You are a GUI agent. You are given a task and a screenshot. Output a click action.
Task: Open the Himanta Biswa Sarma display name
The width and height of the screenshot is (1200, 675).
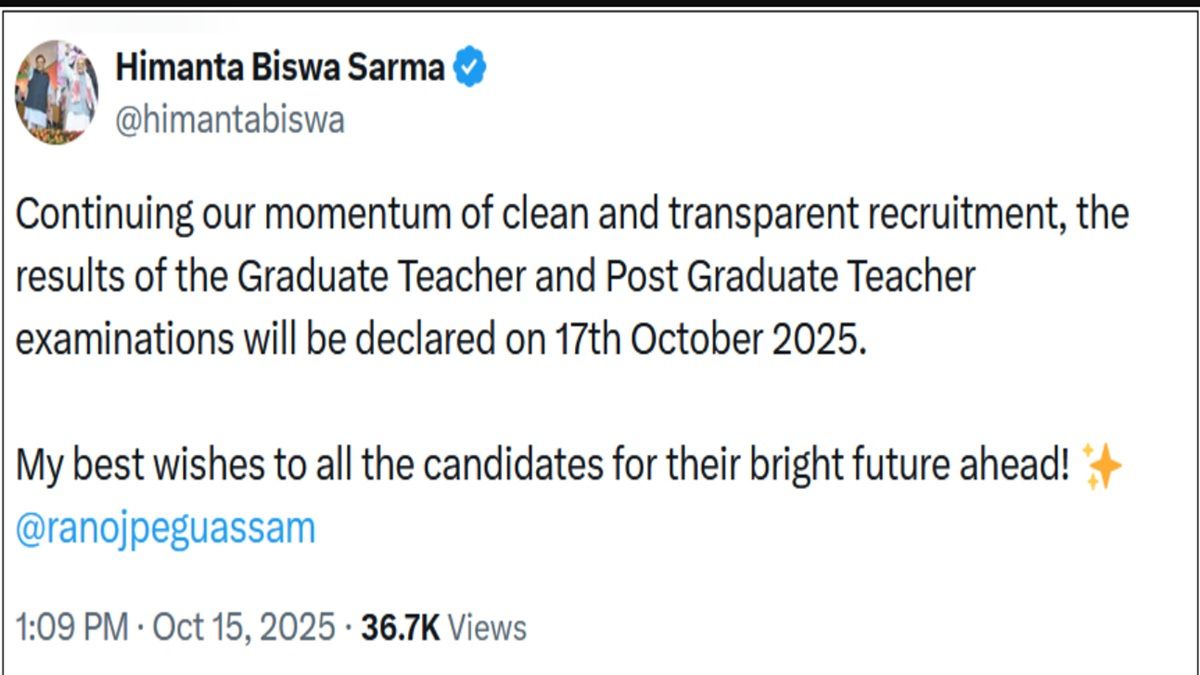(x=281, y=69)
